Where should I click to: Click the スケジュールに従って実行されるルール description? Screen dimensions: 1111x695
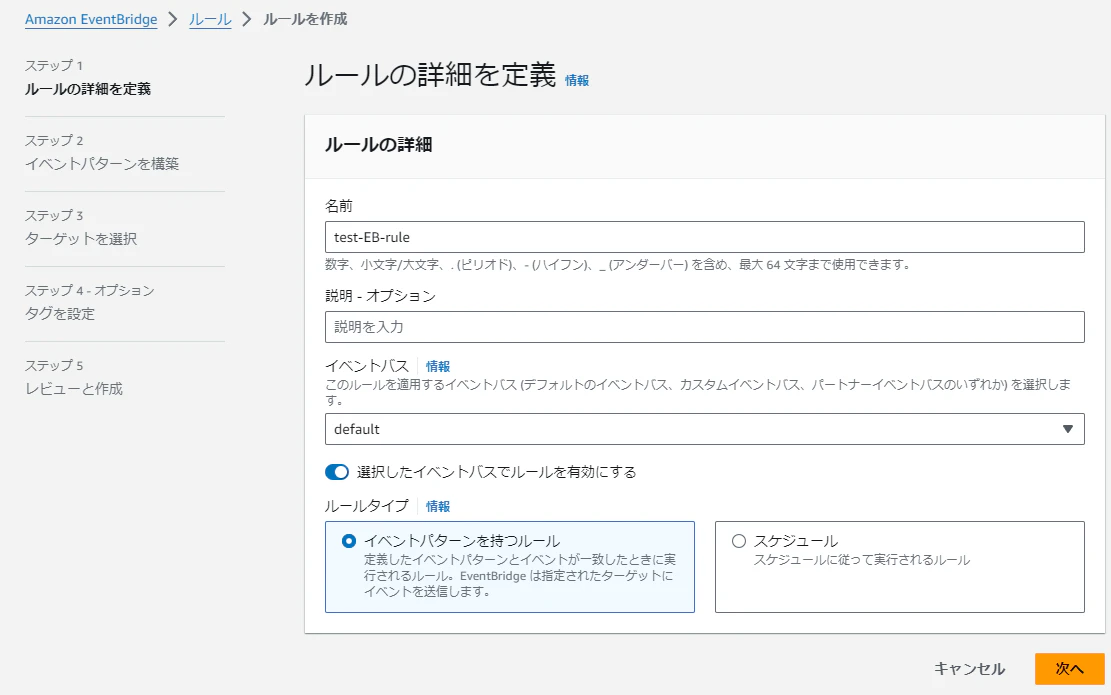[x=862, y=560]
